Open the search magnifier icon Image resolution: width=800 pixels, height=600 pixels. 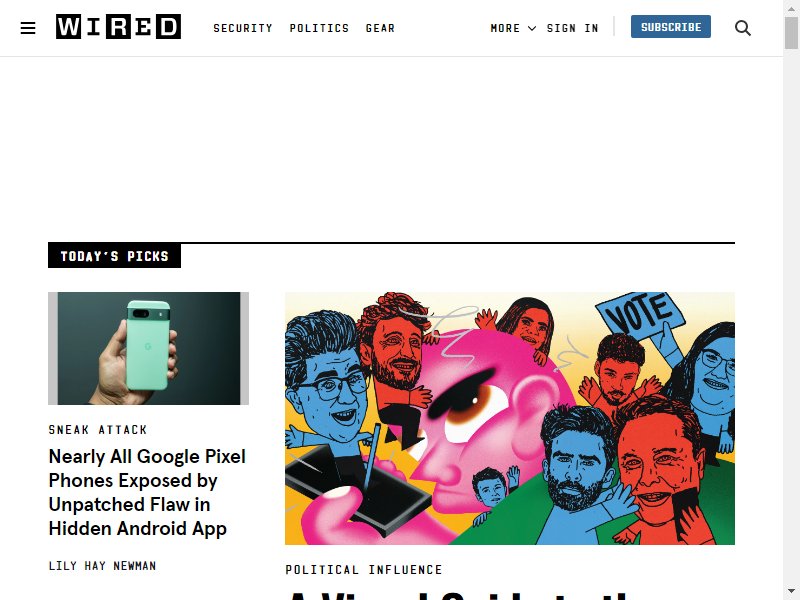(x=743, y=28)
